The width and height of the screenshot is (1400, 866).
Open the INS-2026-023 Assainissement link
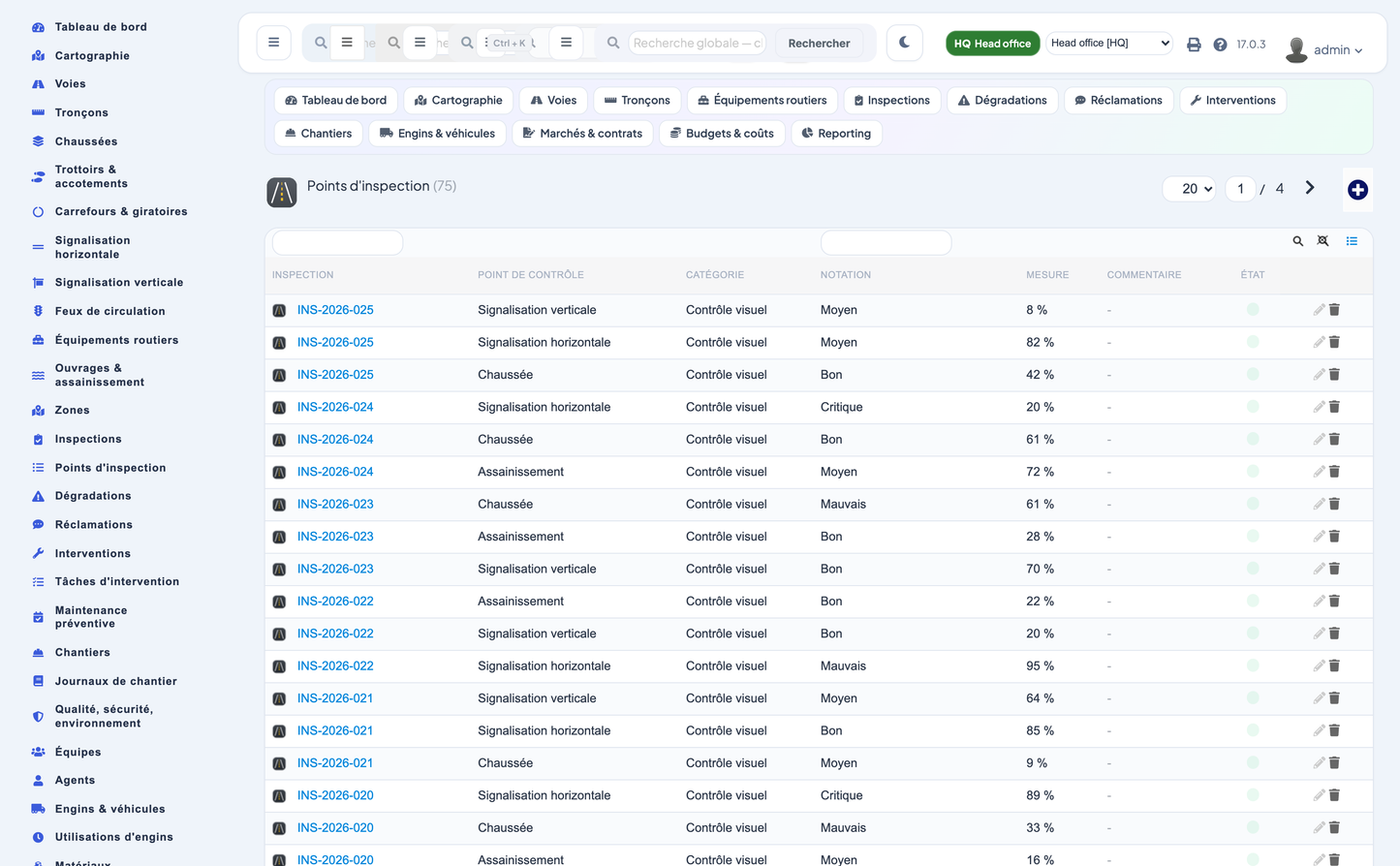(x=334, y=537)
